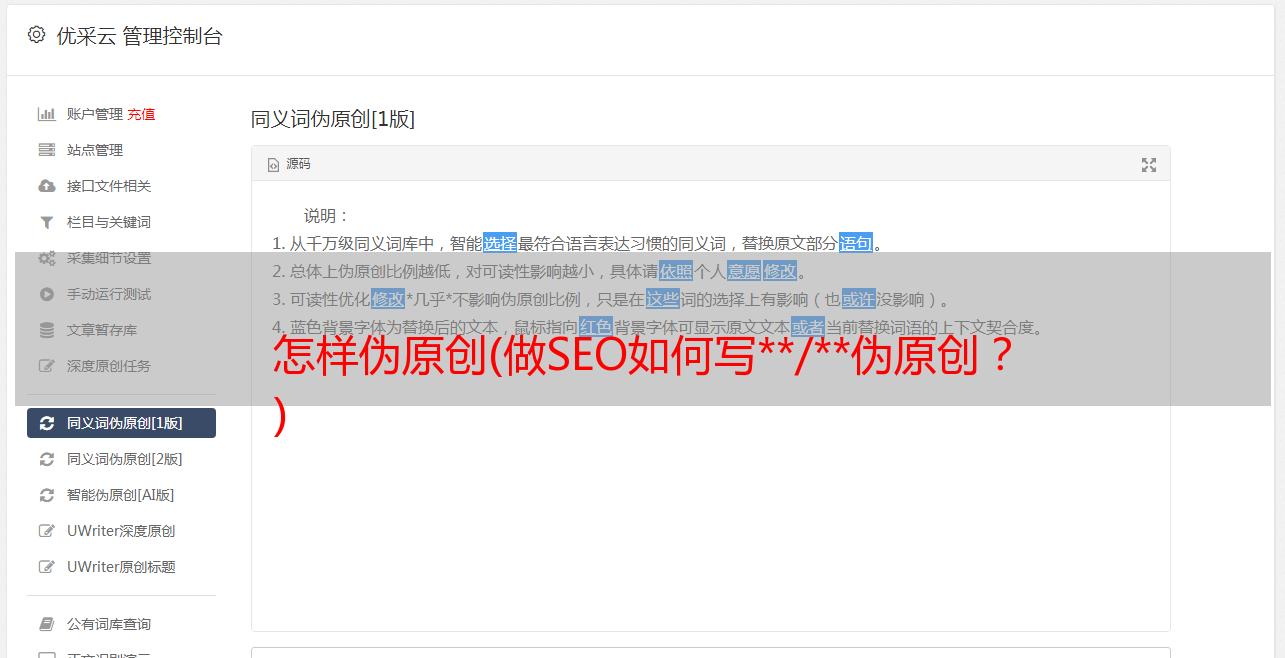The width and height of the screenshot is (1285, 658).
Task: Click the server icon for 站点管理
Action: pos(46,150)
